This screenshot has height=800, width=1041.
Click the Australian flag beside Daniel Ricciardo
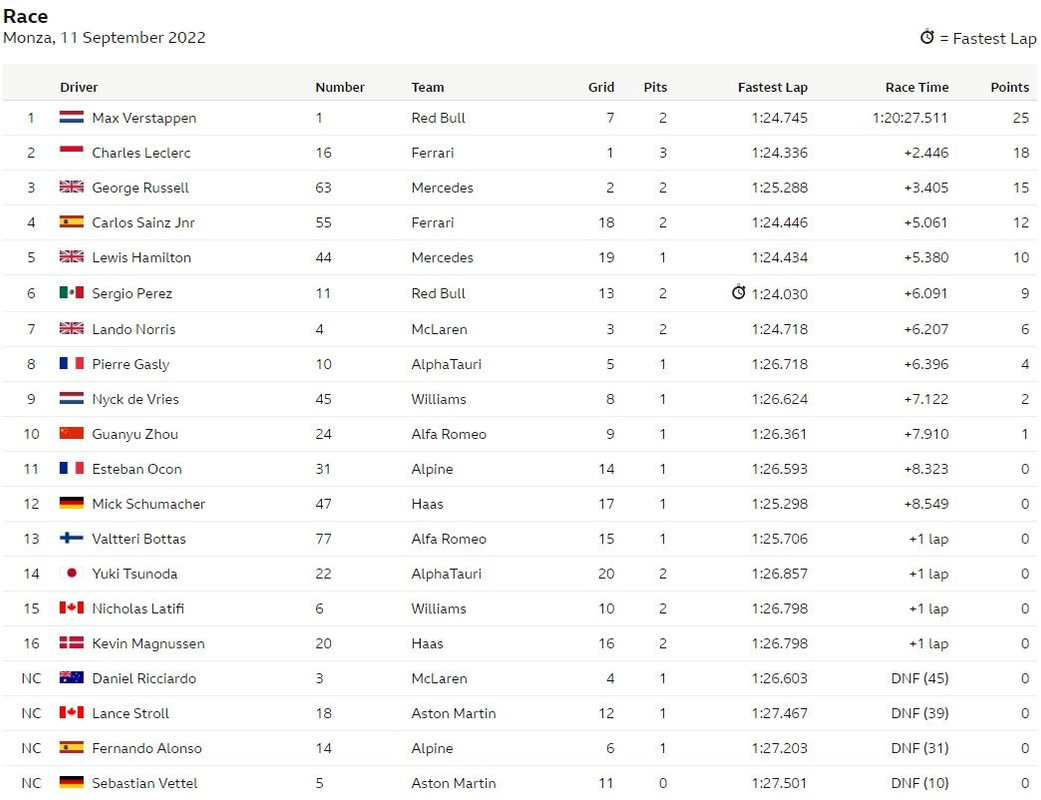71,678
